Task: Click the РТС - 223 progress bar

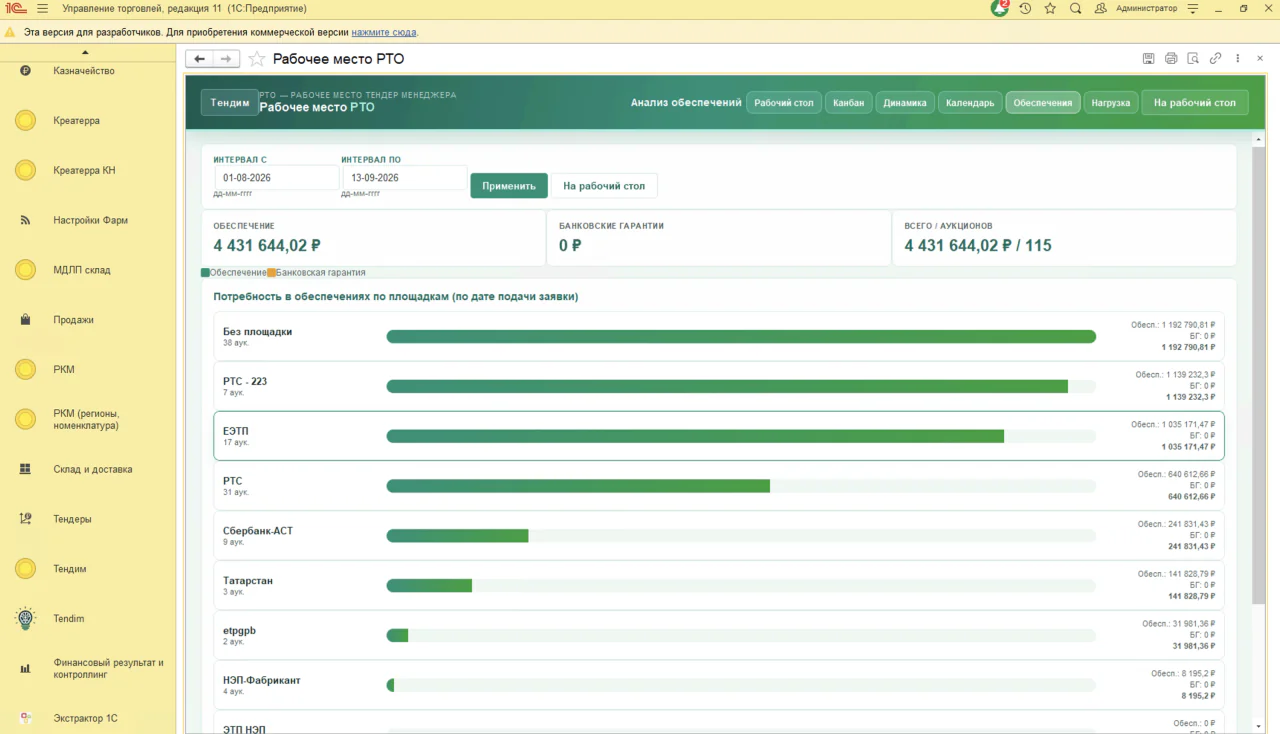Action: click(741, 386)
